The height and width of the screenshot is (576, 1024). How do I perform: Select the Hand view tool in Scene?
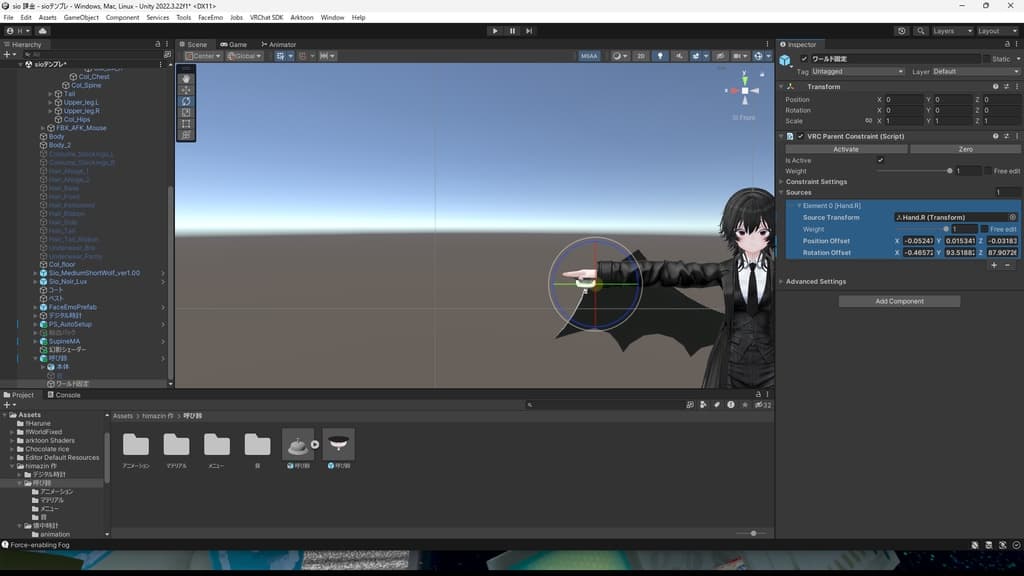coord(186,79)
